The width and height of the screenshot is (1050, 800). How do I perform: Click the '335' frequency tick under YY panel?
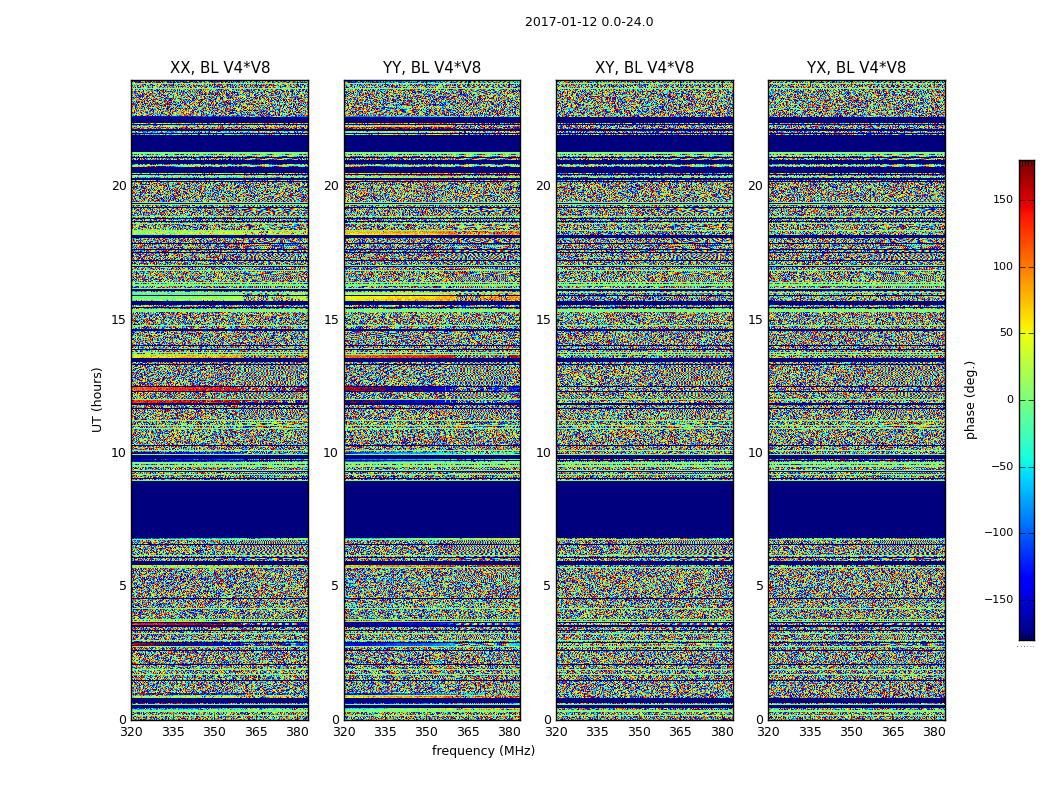point(385,732)
